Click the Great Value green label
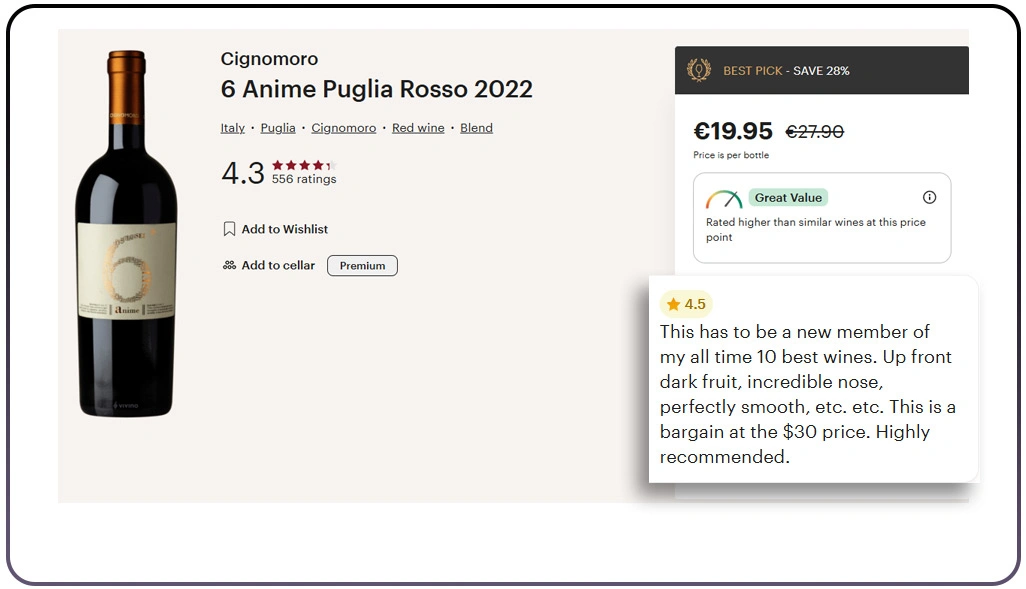 [788, 198]
